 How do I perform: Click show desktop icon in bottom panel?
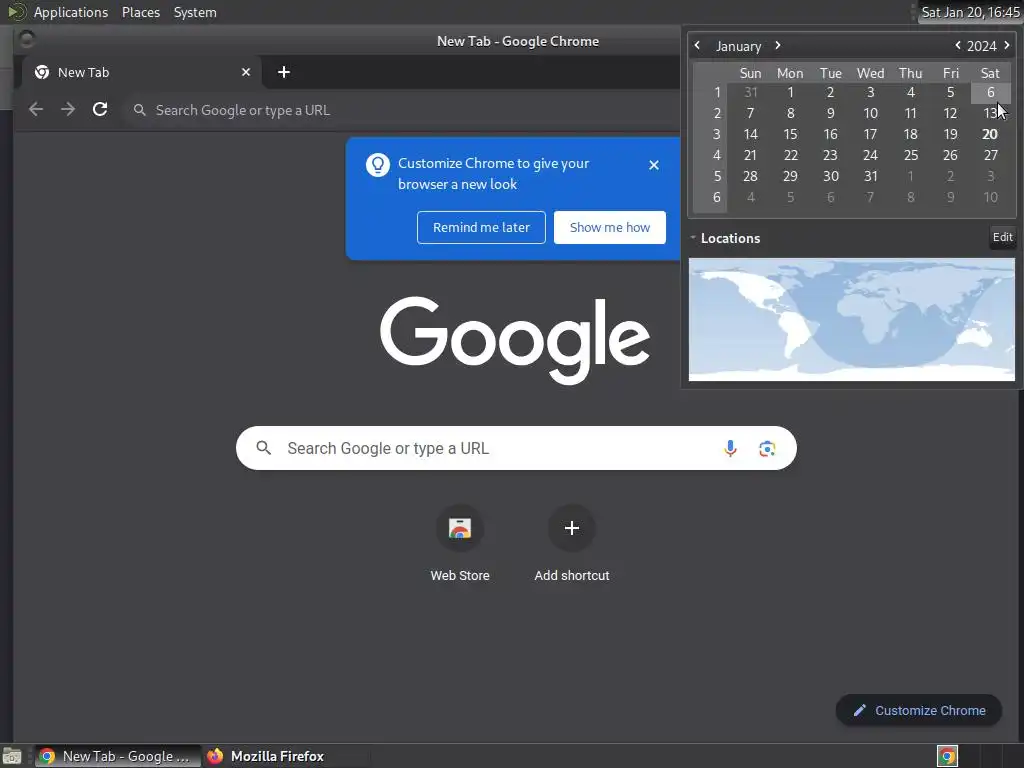pos(12,756)
